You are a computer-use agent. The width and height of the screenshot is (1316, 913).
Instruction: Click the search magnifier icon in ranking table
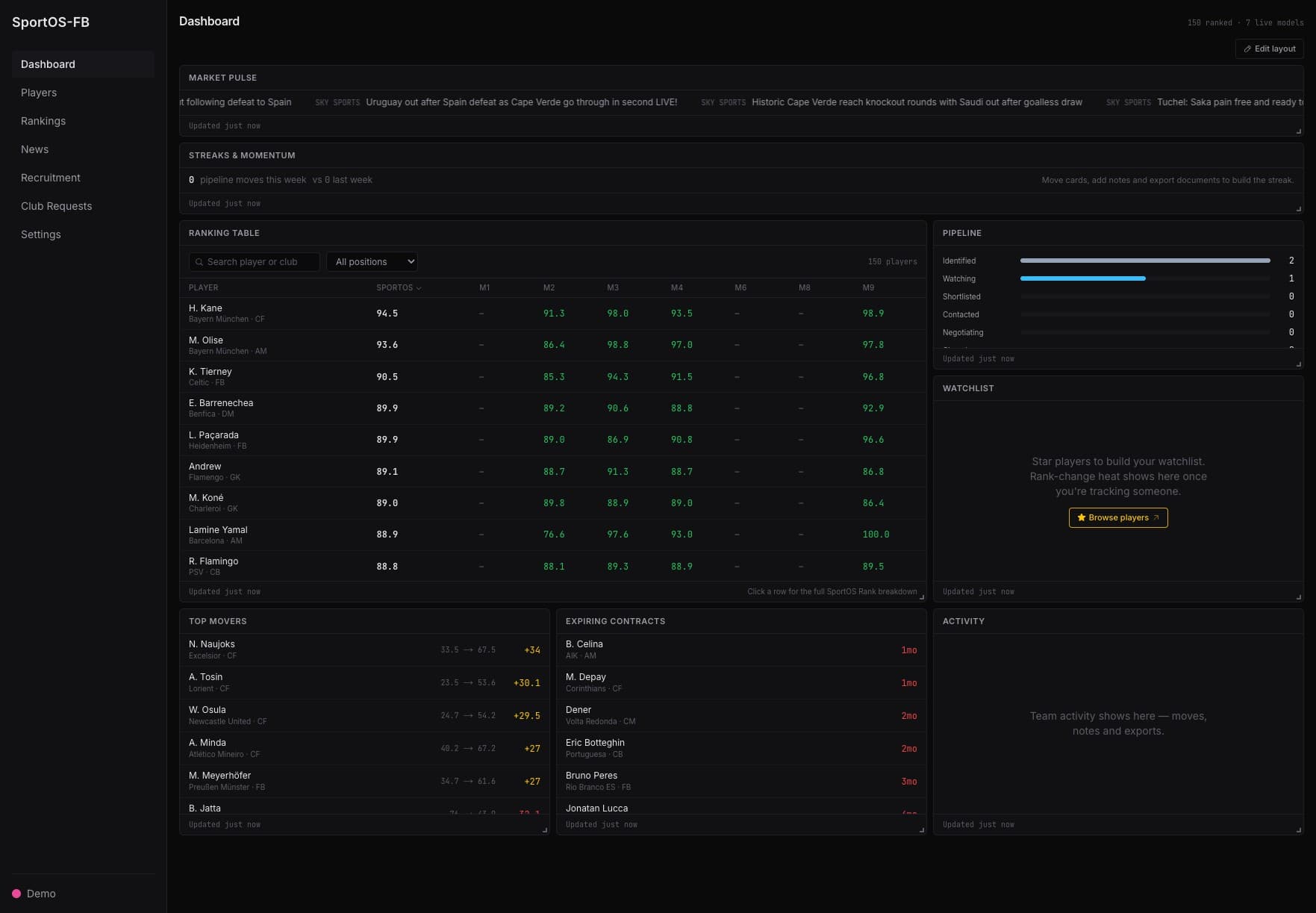tap(199, 262)
